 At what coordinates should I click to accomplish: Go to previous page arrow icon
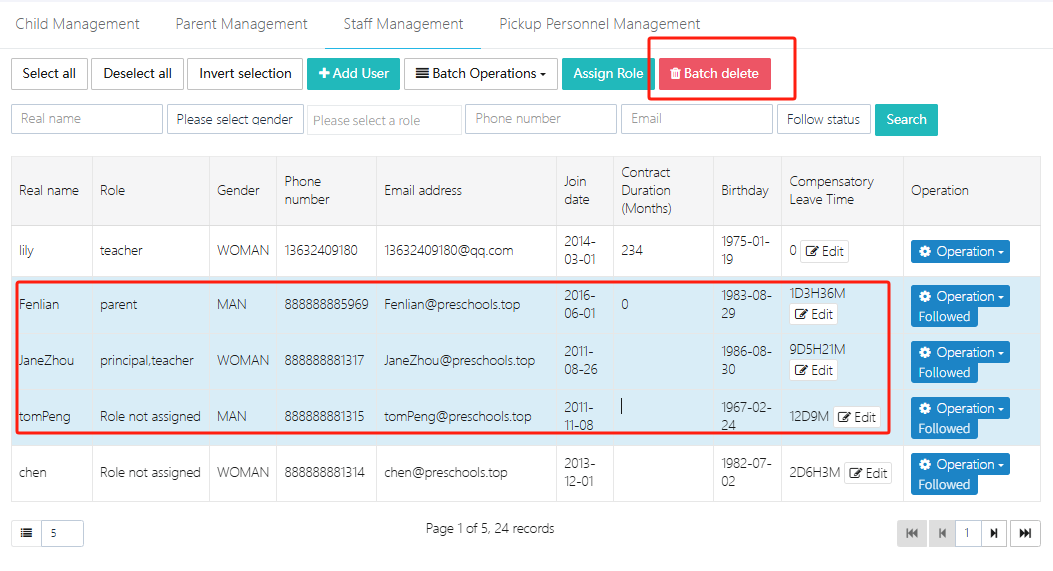(x=941, y=534)
